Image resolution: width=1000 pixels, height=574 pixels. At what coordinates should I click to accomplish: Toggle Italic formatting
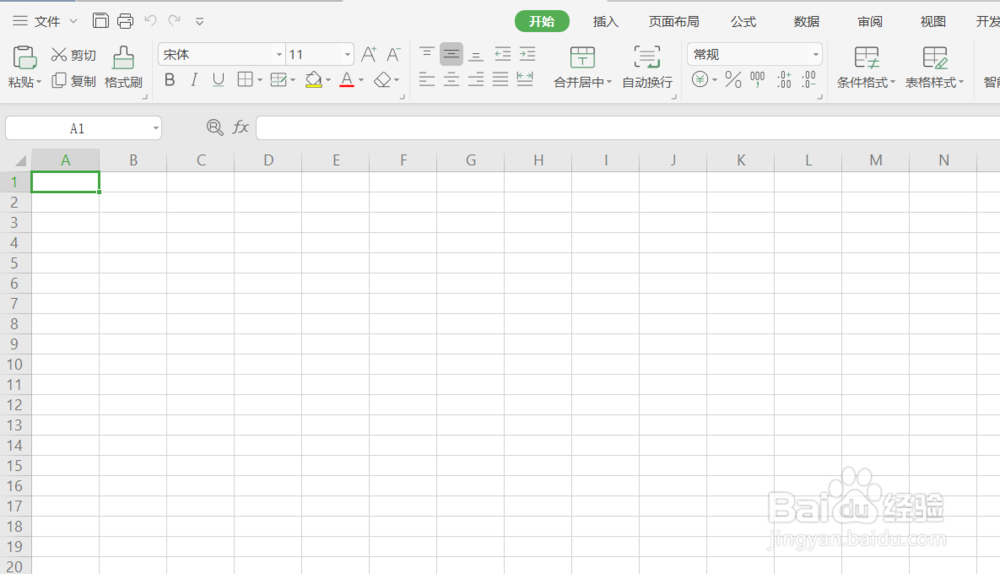[x=194, y=80]
